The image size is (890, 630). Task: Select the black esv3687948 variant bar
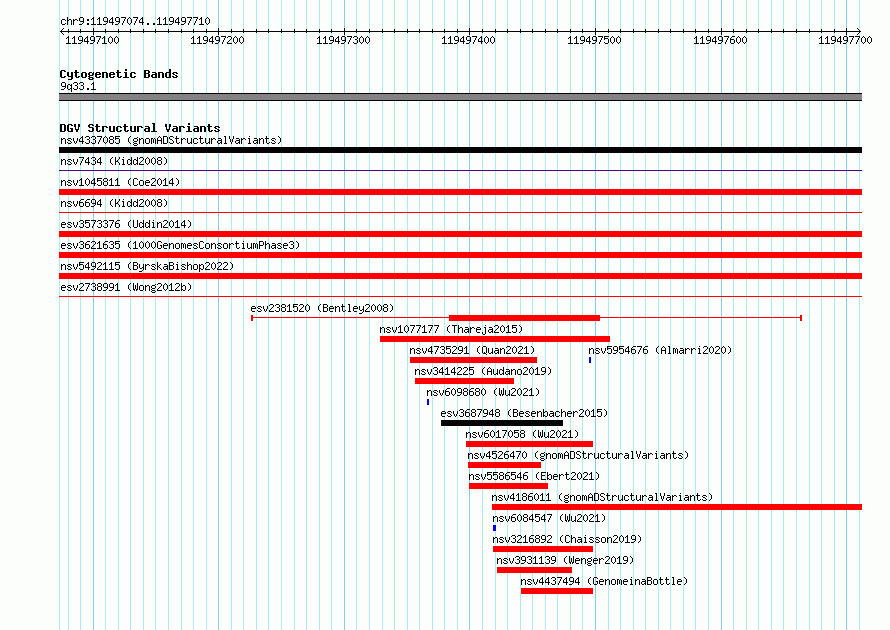point(502,423)
